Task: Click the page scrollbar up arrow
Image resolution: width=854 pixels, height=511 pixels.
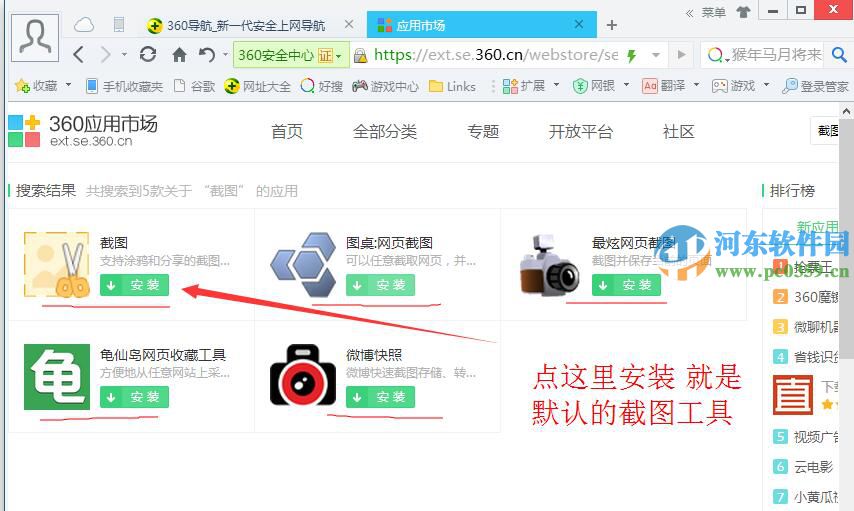Action: tap(846, 112)
